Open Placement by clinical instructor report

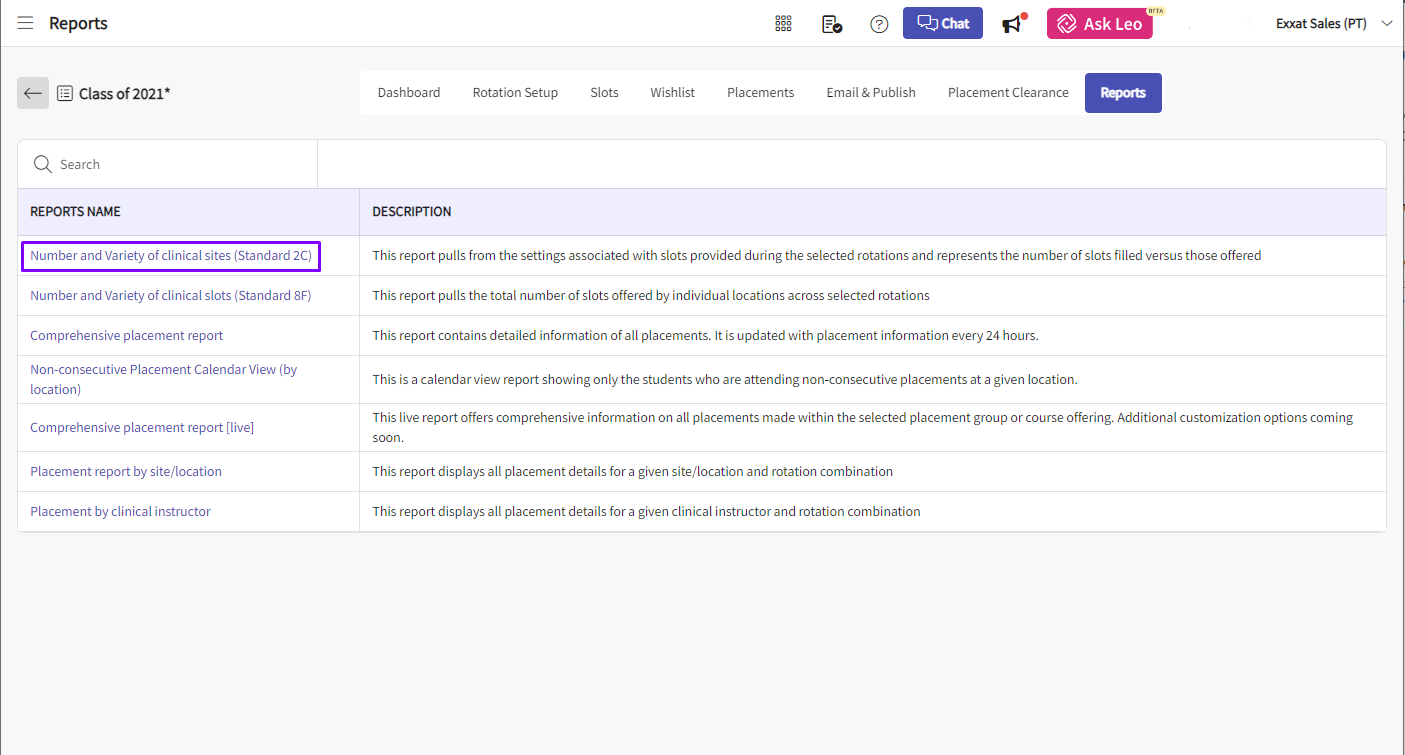tap(120, 511)
